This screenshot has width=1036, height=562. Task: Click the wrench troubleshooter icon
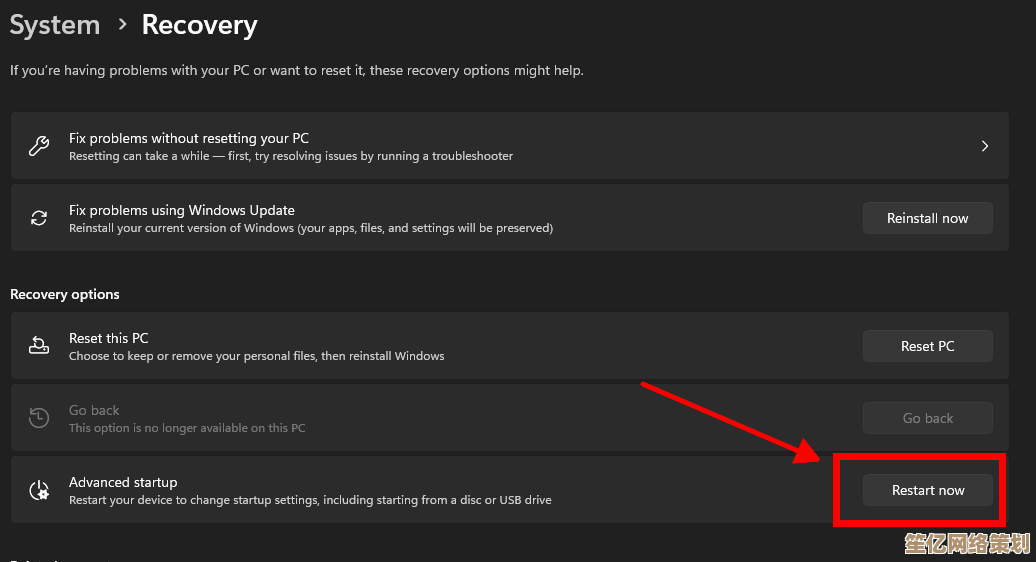click(x=39, y=146)
